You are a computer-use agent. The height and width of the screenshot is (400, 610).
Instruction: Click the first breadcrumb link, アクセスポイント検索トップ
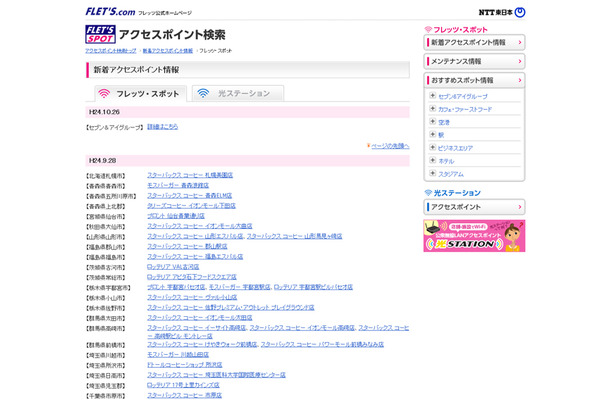[x=111, y=51]
